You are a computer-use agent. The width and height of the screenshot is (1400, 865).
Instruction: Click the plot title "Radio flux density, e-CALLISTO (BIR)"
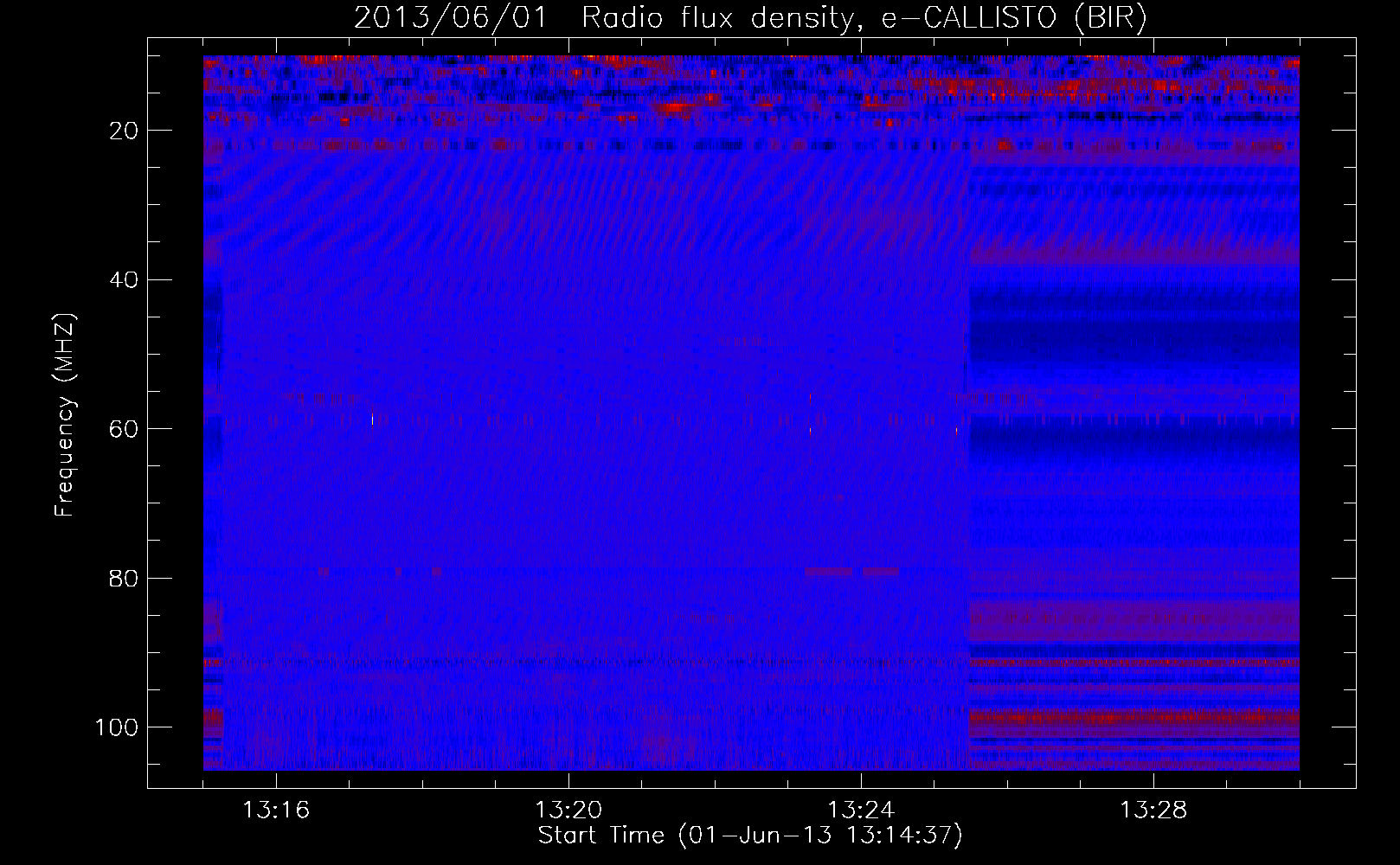[864, 18]
